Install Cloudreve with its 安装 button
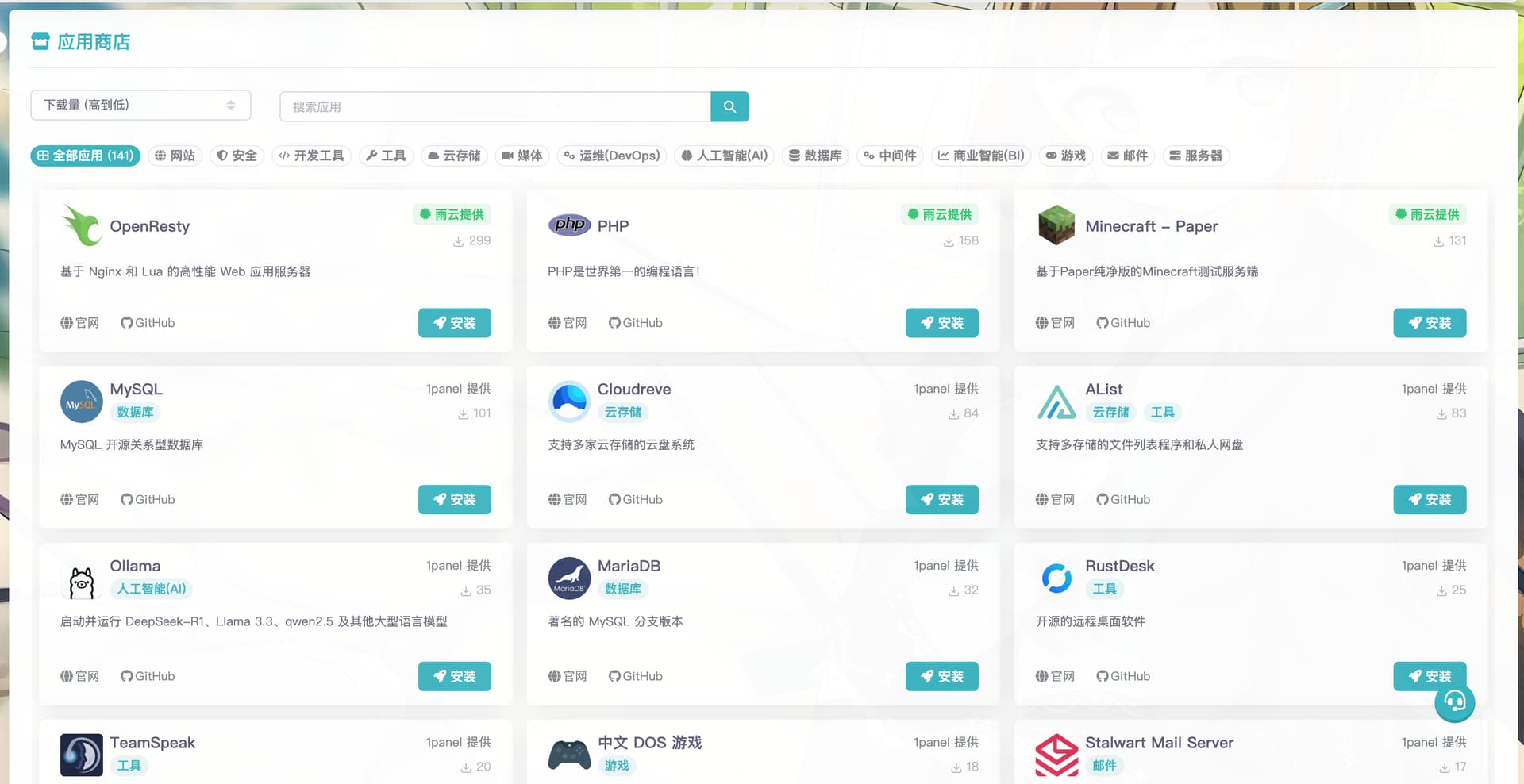Image resolution: width=1524 pixels, height=784 pixels. pyautogui.click(x=942, y=500)
